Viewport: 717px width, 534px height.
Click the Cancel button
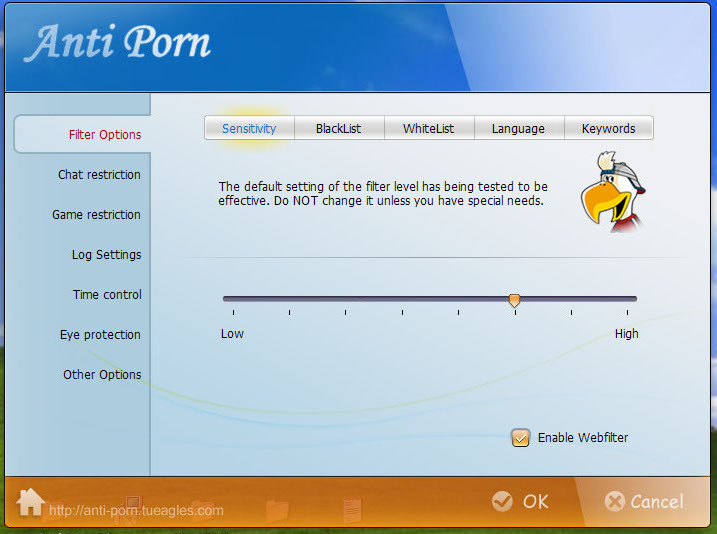point(644,502)
